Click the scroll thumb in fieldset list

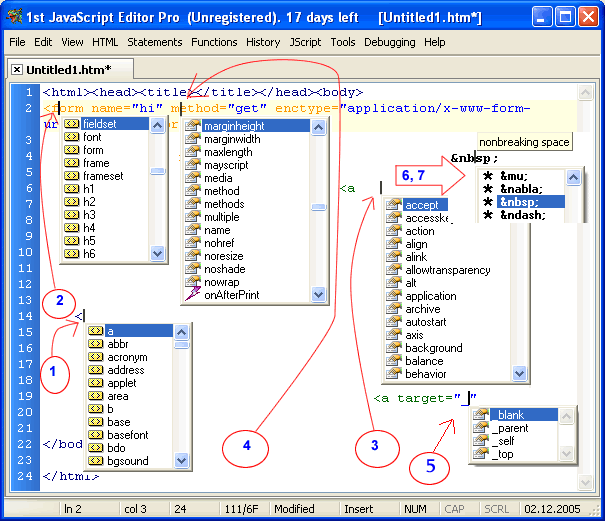click(157, 171)
